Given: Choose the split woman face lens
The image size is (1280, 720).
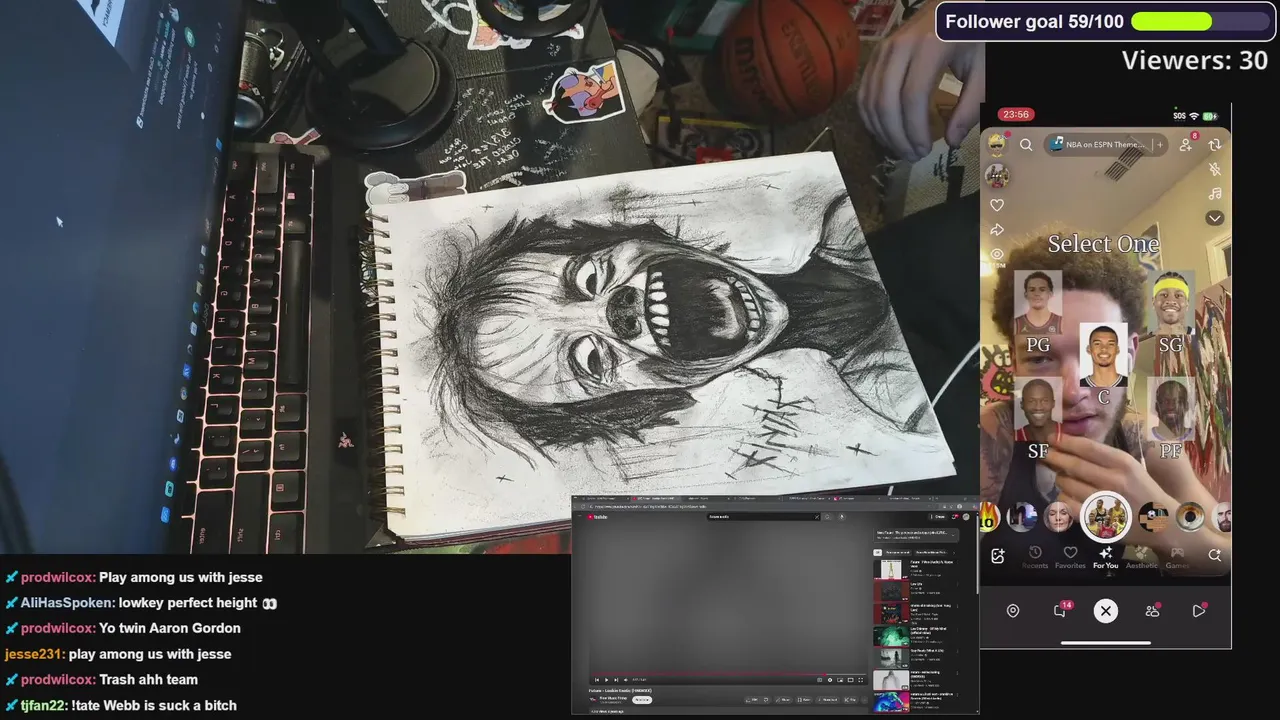Looking at the screenshot, I should [1058, 517].
